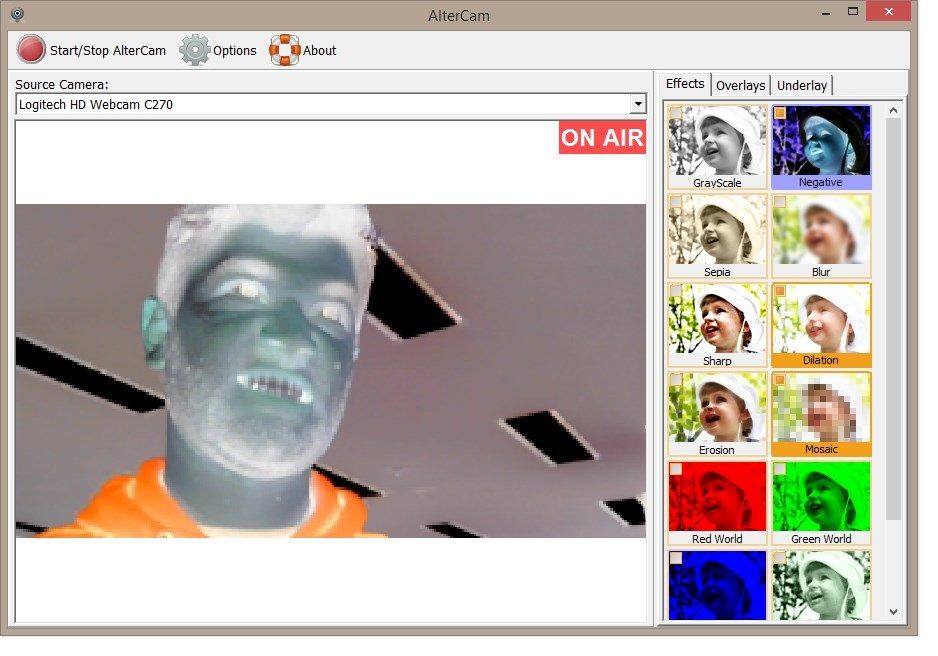Uncheck the Mosaic effect checkbox
The image size is (938, 656).
780,380
